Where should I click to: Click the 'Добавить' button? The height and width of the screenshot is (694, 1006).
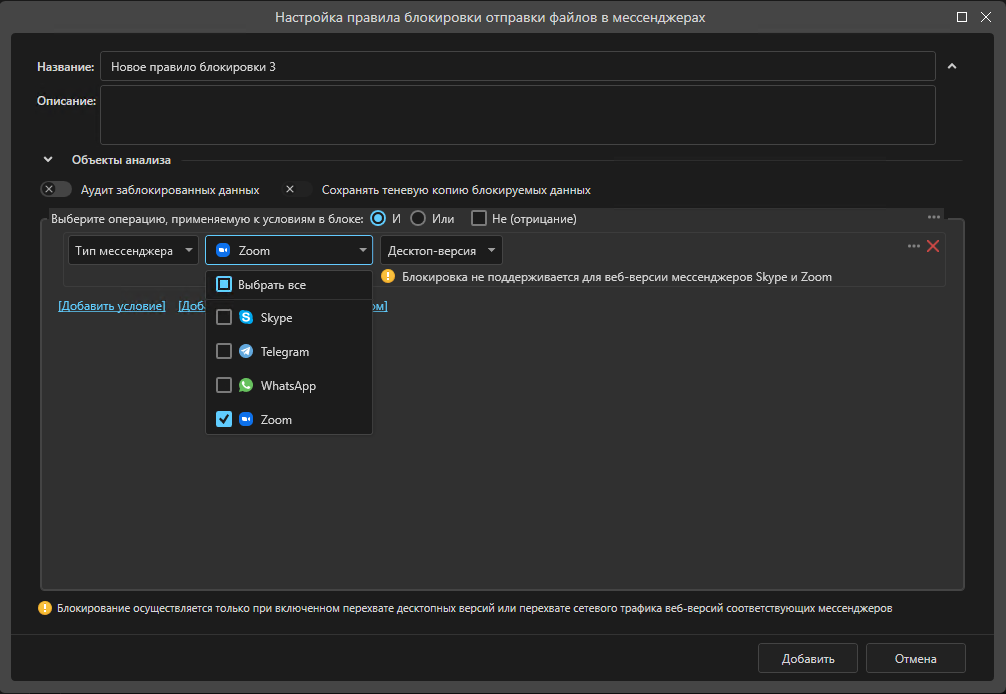point(808,658)
